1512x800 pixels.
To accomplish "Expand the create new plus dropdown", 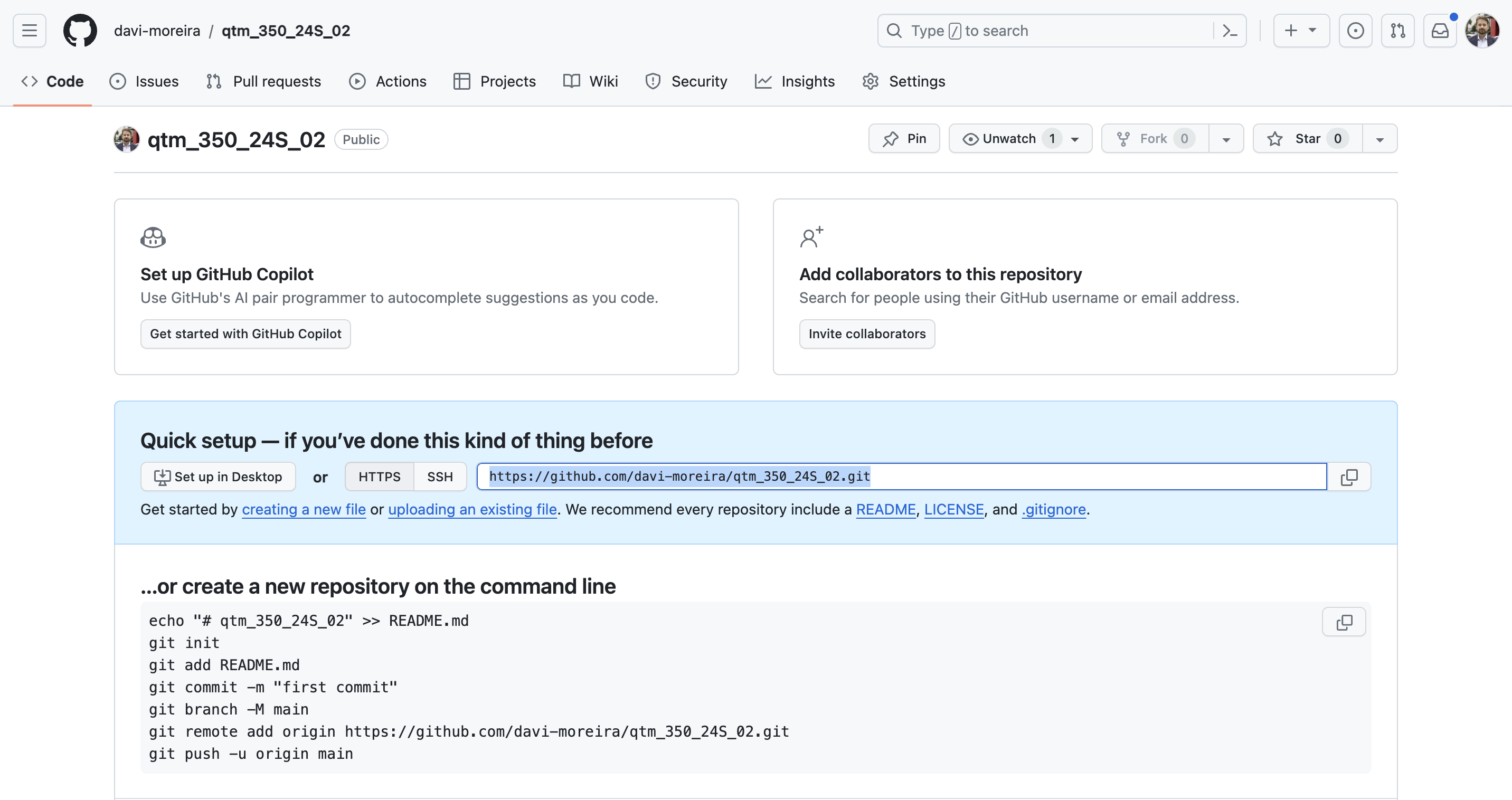I will click(1301, 31).
